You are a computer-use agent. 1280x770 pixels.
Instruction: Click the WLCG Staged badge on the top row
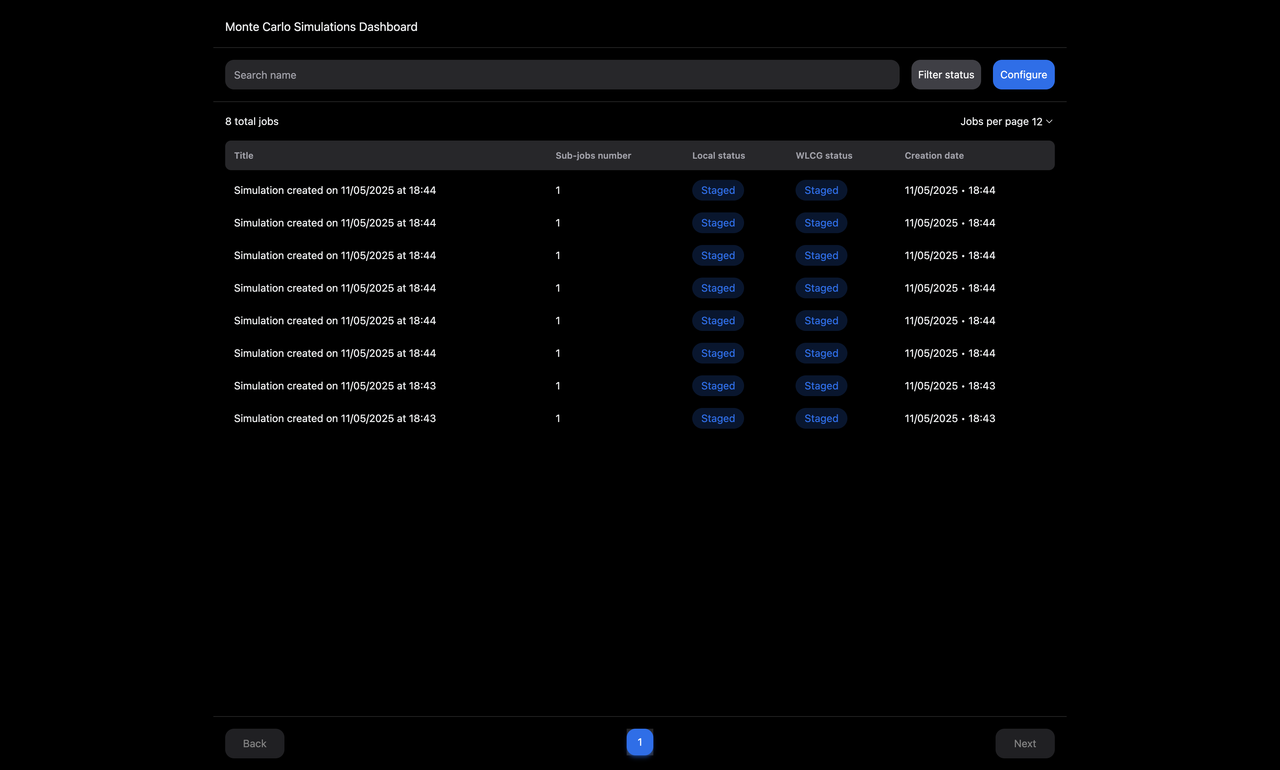pyautogui.click(x=821, y=190)
